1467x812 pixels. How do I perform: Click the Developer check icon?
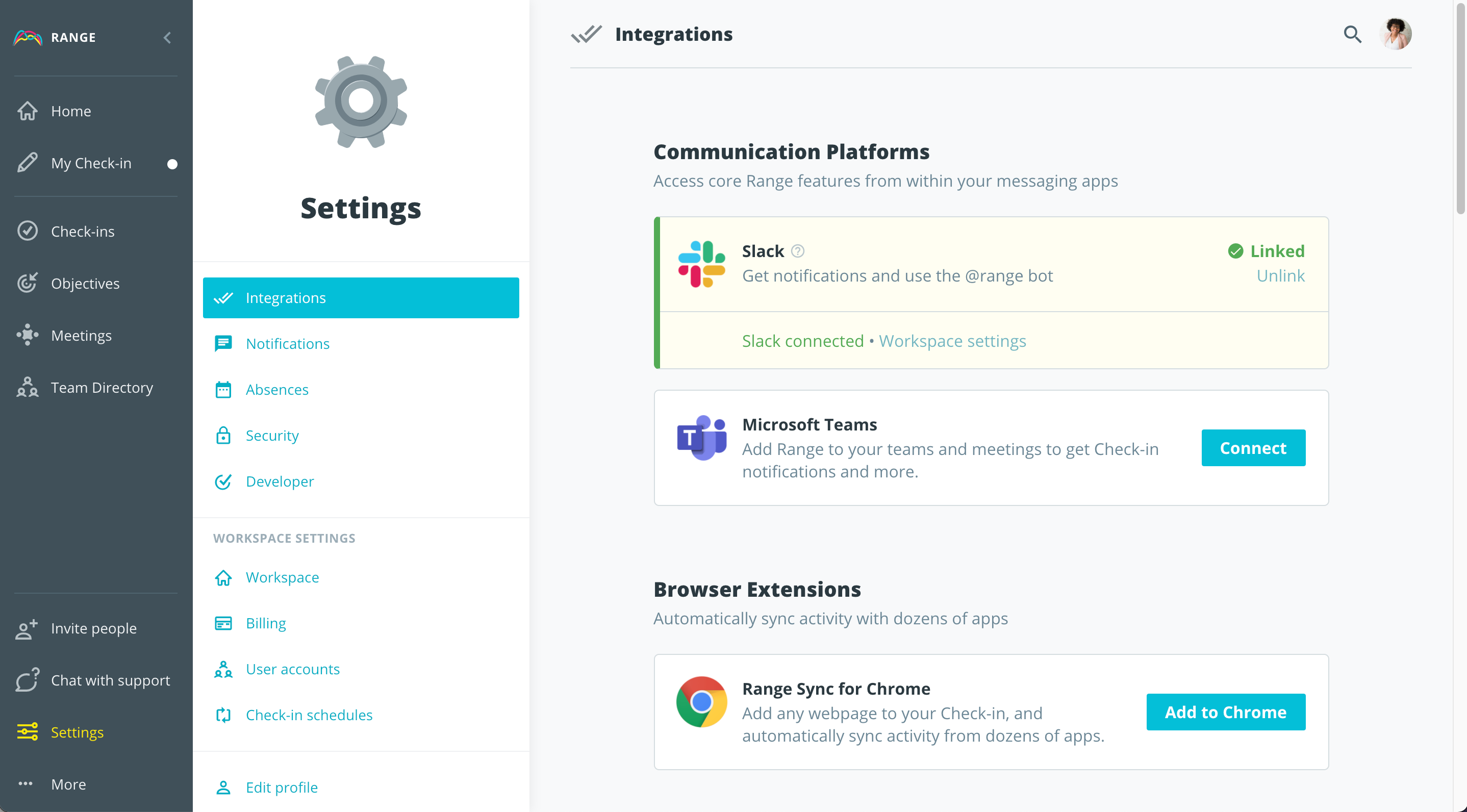[x=223, y=481]
